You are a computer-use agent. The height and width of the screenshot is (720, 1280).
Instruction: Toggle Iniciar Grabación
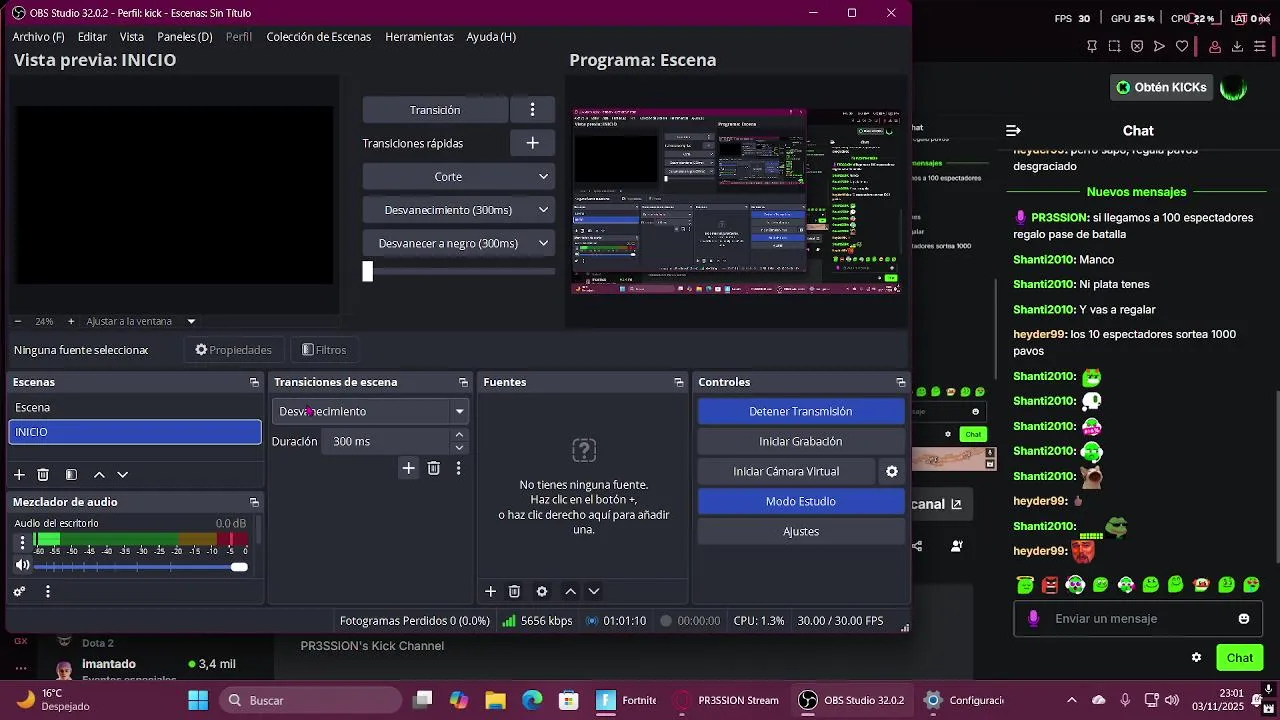tap(801, 441)
